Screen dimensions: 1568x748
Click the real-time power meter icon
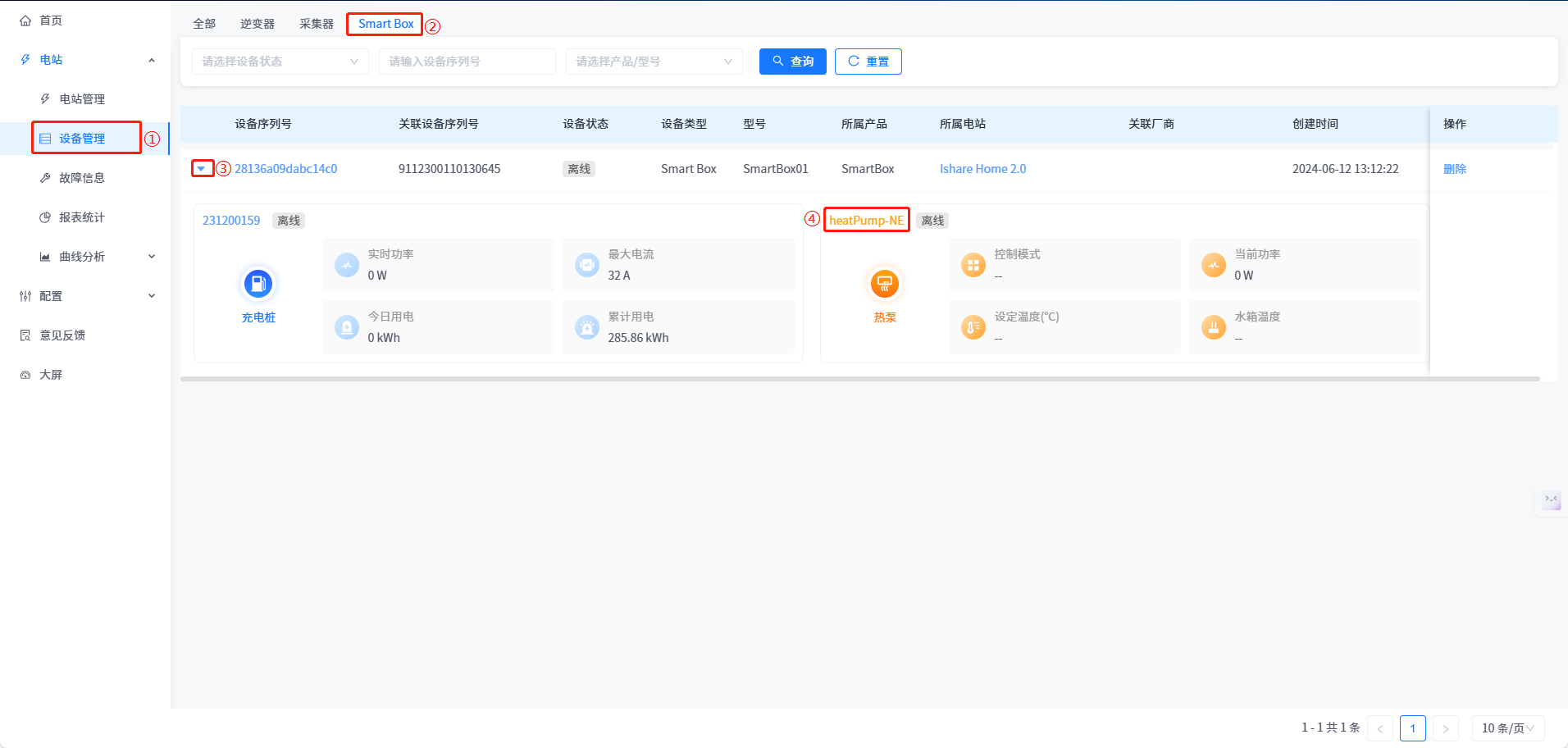[x=347, y=265]
